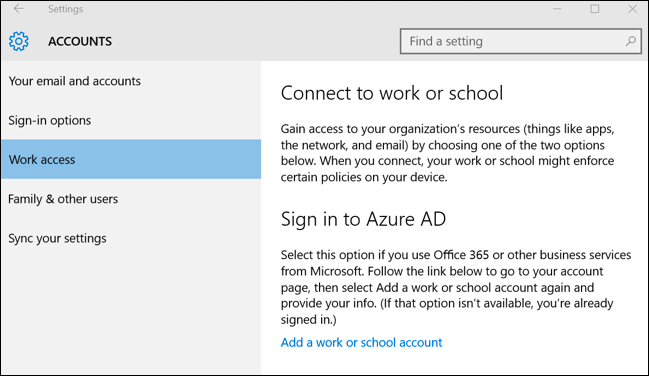Follow the Add a work or school account link
This screenshot has height=376, width=649.
361,342
